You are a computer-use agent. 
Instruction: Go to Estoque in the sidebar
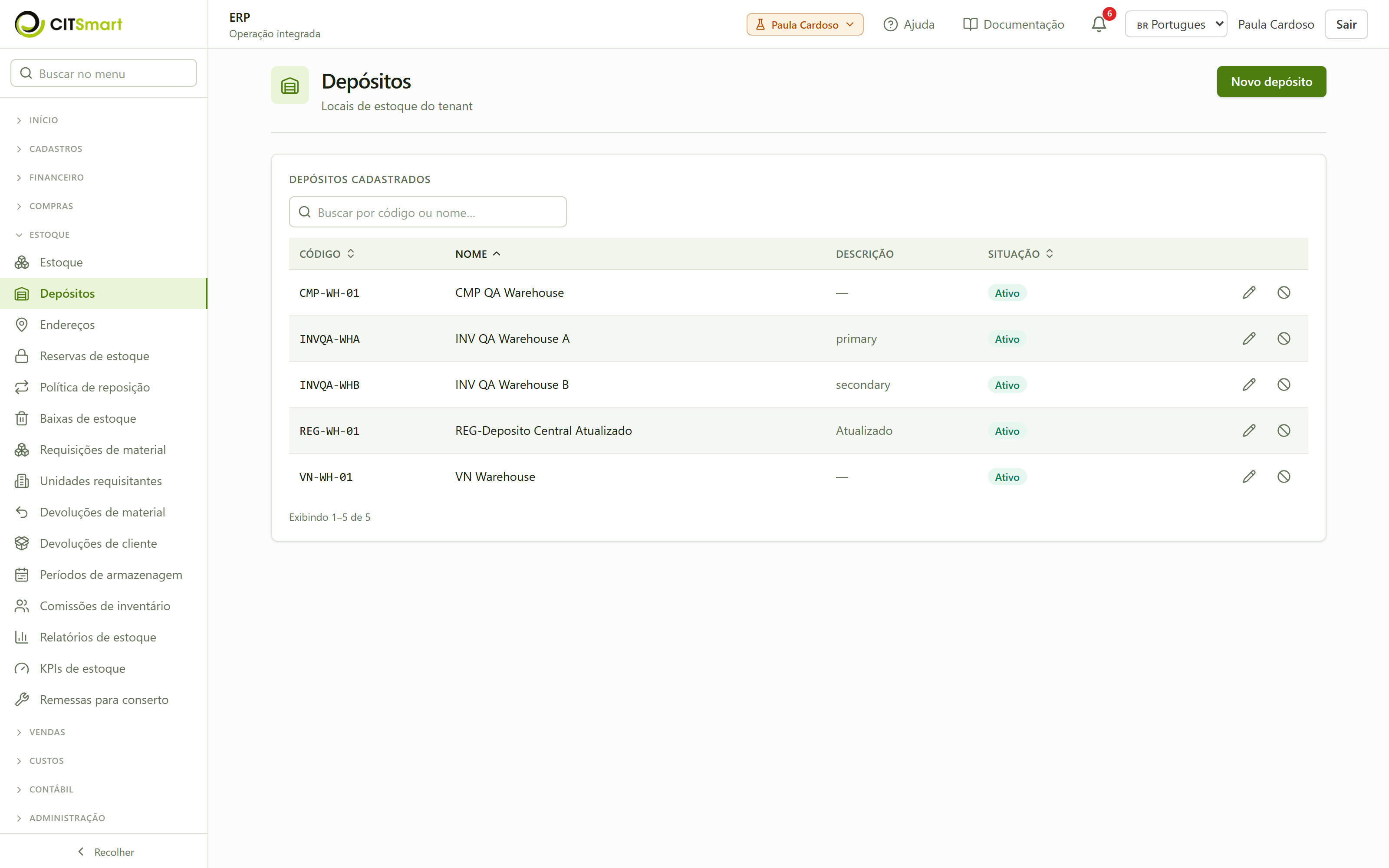click(x=103, y=262)
